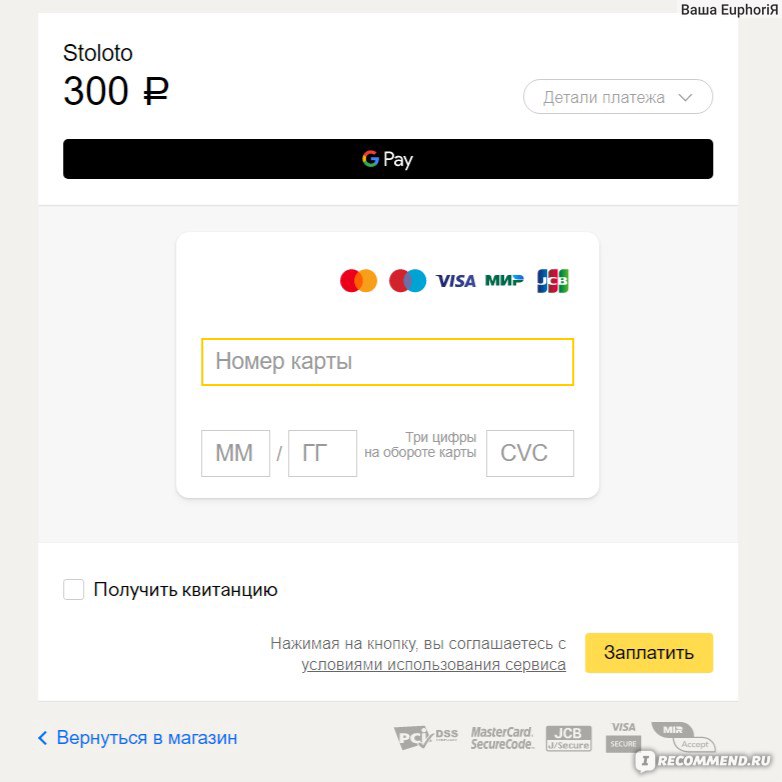Click the Mastercard logo icon

pyautogui.click(x=358, y=281)
